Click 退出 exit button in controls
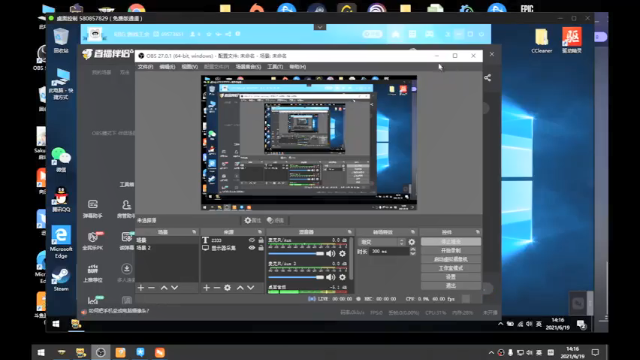 pos(451,286)
